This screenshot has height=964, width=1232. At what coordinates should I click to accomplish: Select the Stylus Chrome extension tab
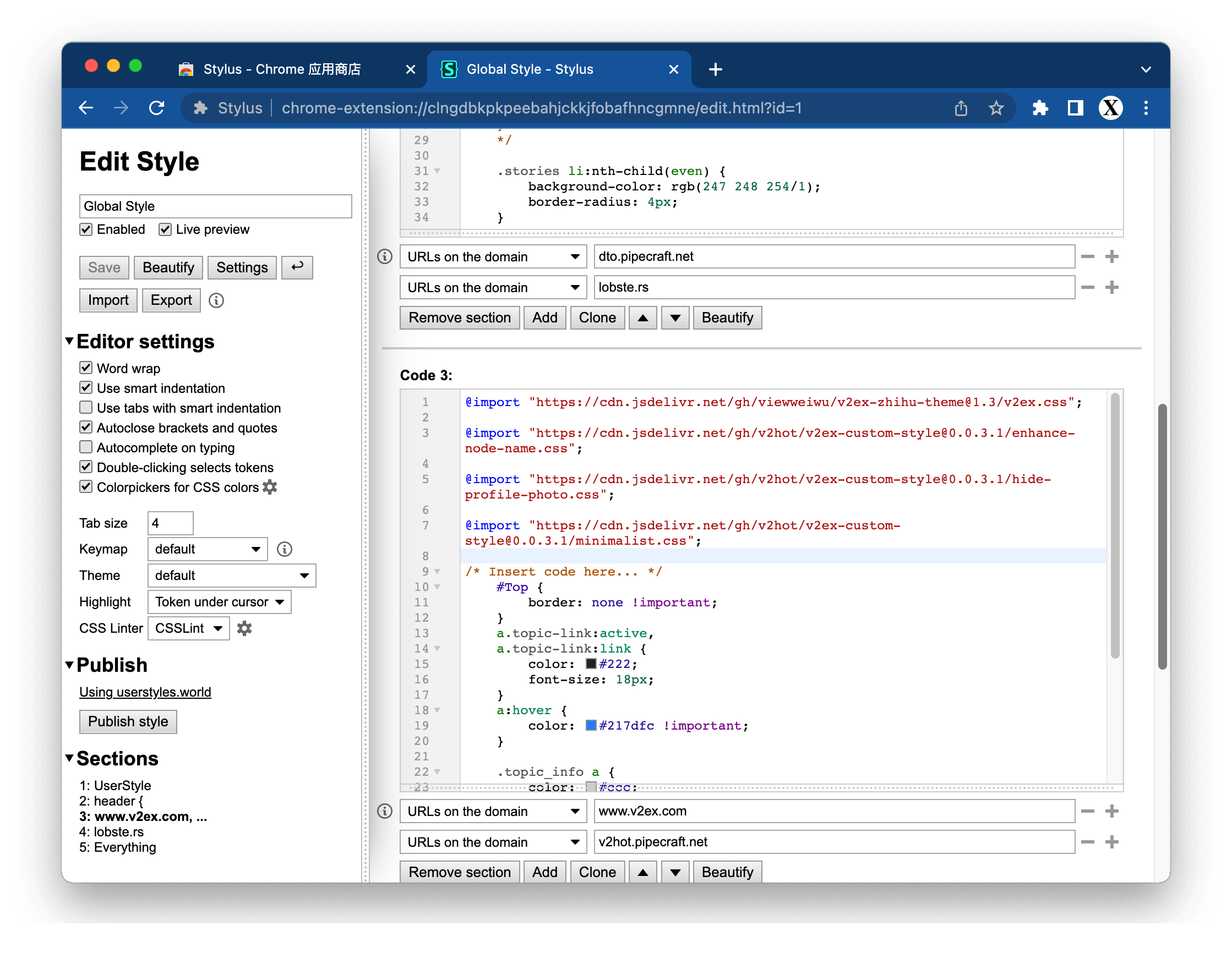[x=245, y=68]
